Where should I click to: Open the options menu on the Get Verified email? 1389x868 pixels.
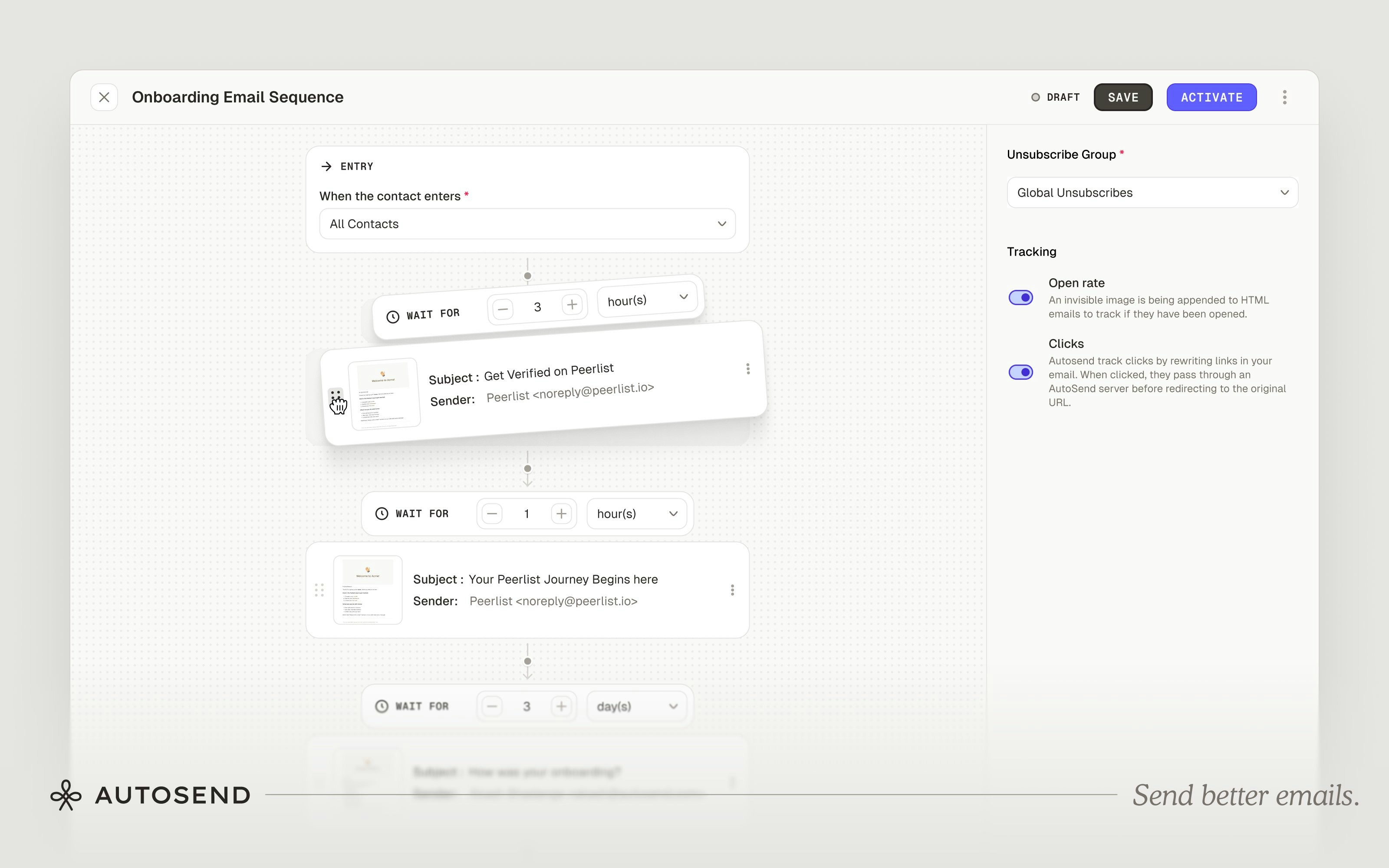(x=747, y=369)
